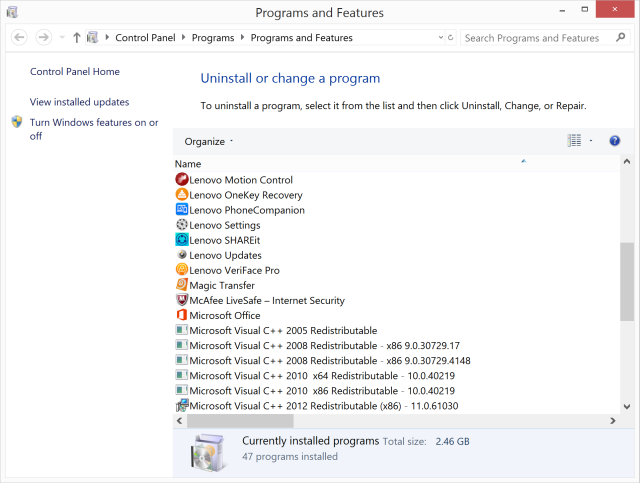
Task: Expand the arrow before Control Panel breadcrumb
Action: [x=107, y=38]
